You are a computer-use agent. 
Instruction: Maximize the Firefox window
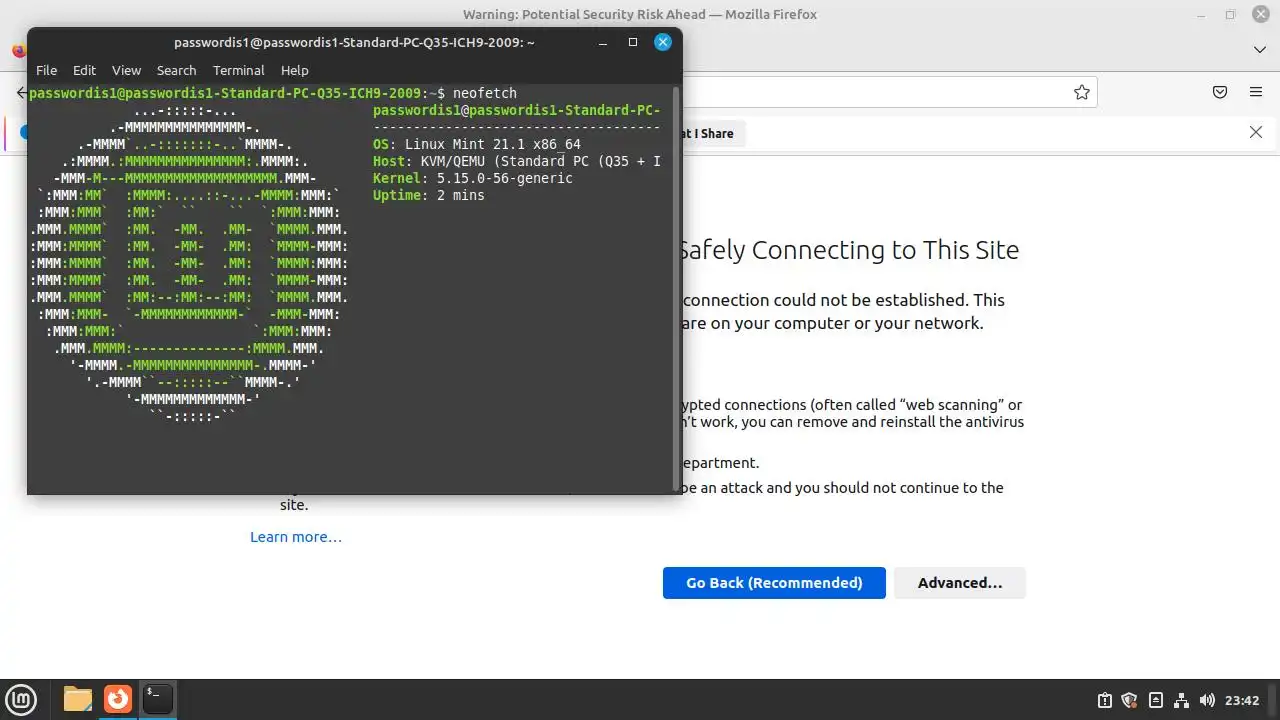[x=1230, y=14]
